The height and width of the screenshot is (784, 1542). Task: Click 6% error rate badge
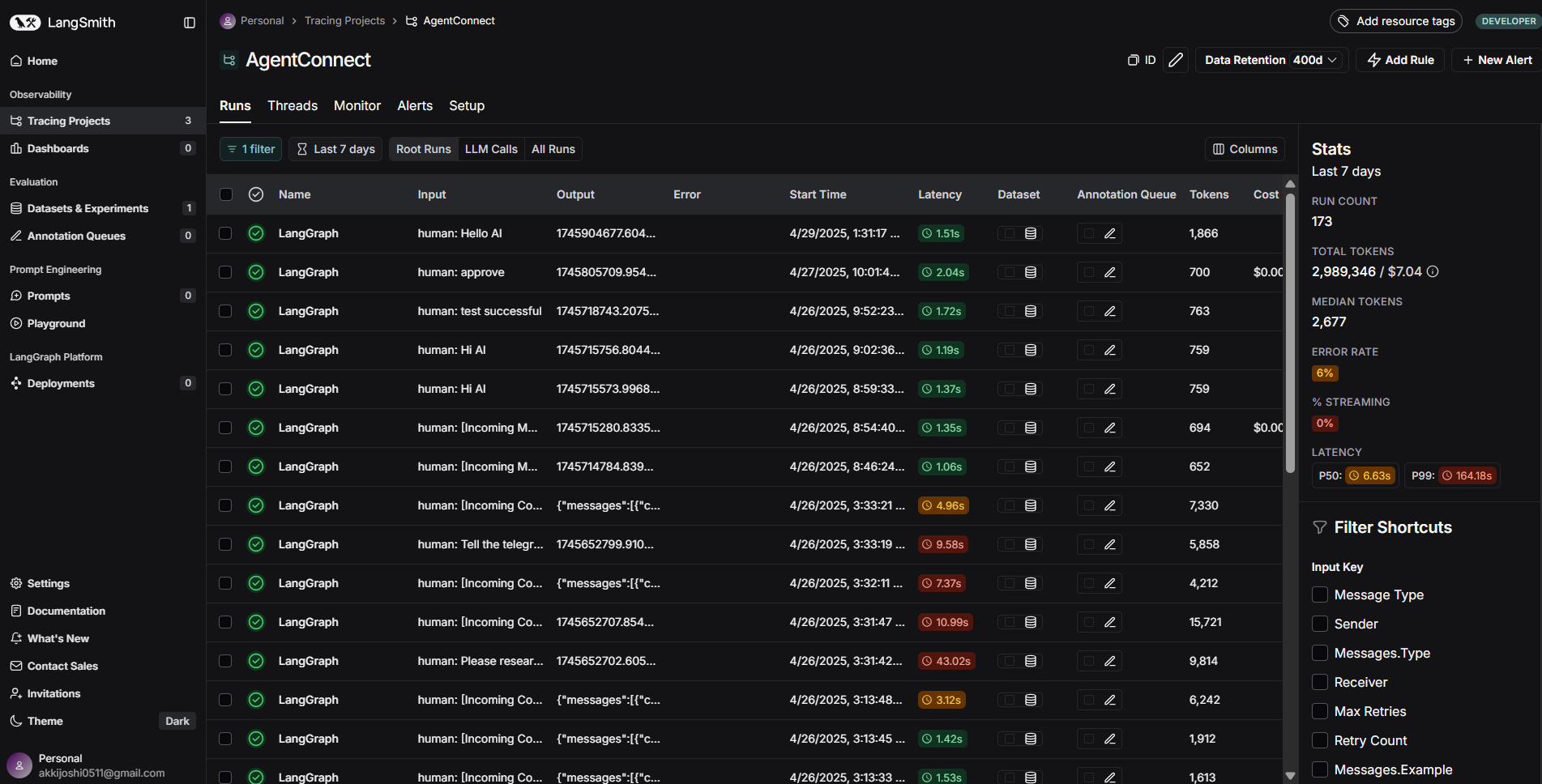(x=1325, y=373)
